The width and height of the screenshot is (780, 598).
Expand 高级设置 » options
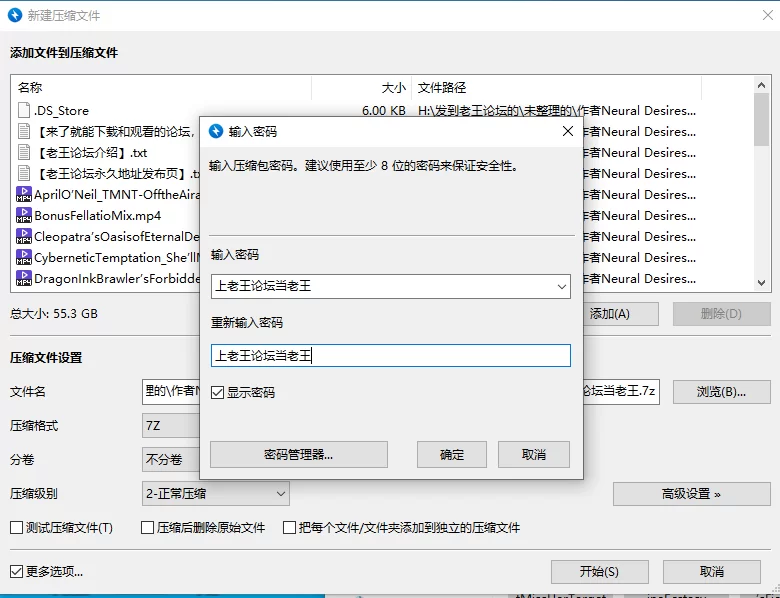[691, 494]
